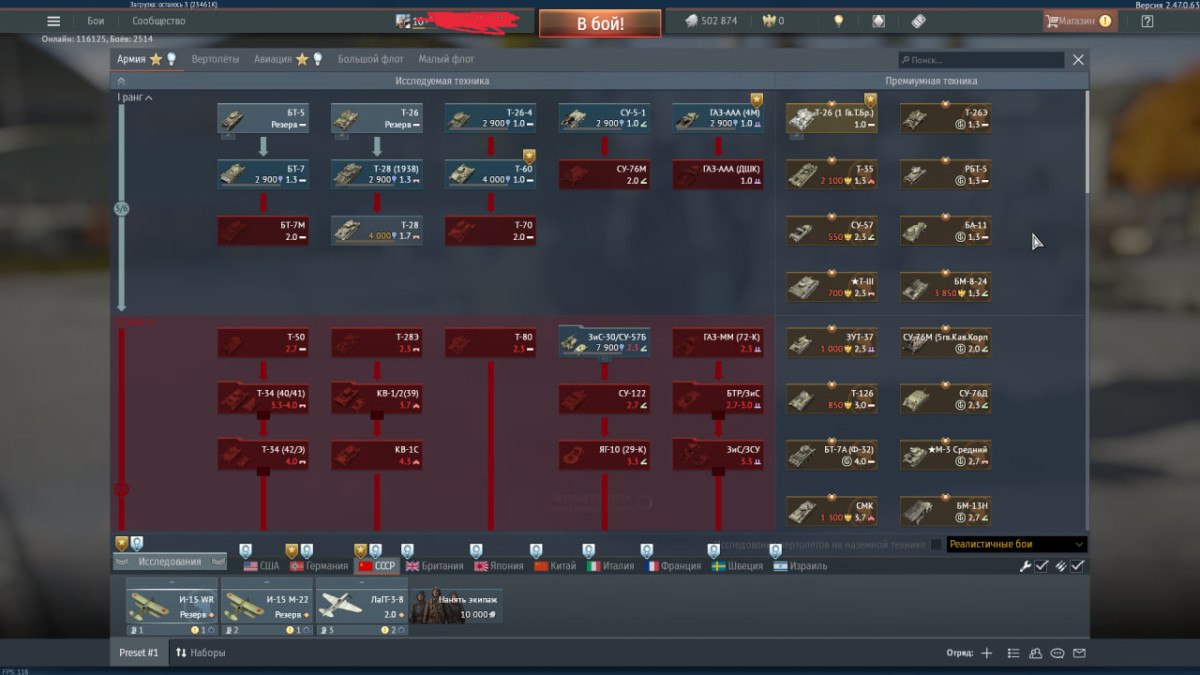Select the locked Т-70 vehicle card

tap(491, 231)
